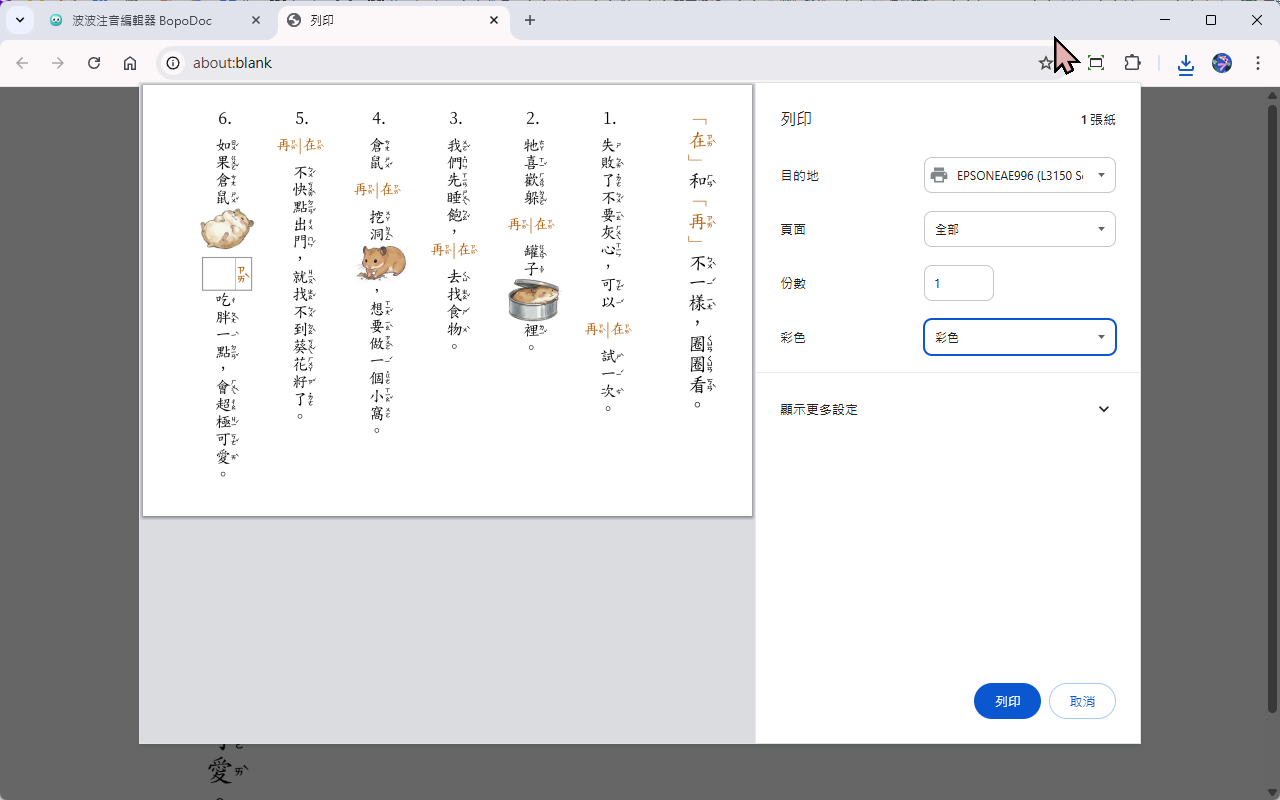Open the 彩色 color mode dropdown
Screen dimensions: 1280x800
point(1019,337)
